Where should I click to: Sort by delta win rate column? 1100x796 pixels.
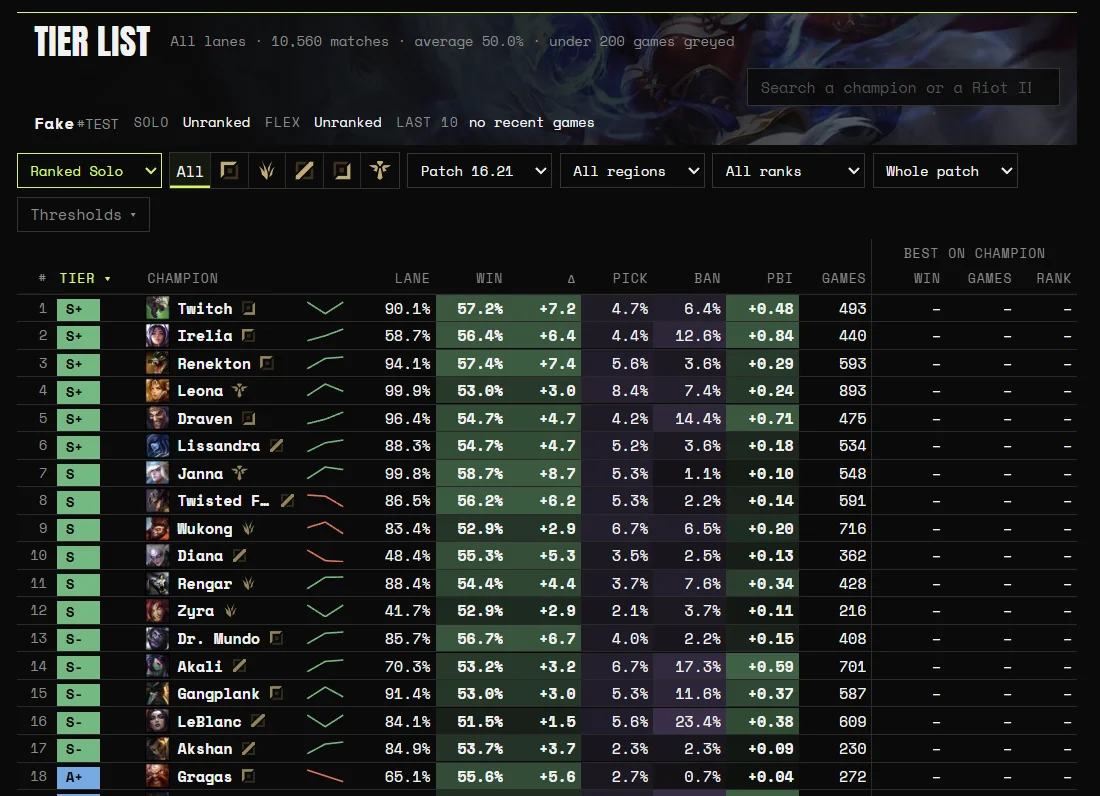571,278
